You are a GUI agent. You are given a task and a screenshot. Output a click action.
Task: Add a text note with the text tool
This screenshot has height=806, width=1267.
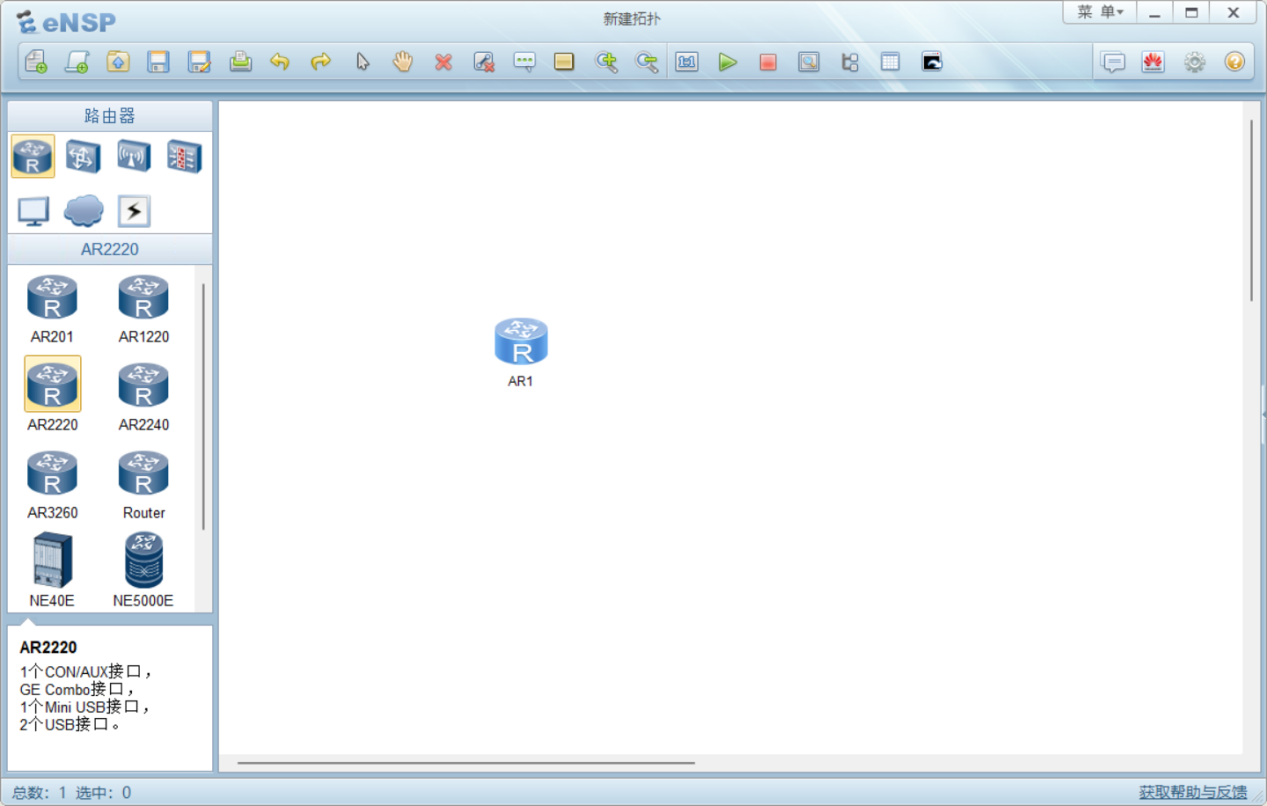tap(524, 62)
